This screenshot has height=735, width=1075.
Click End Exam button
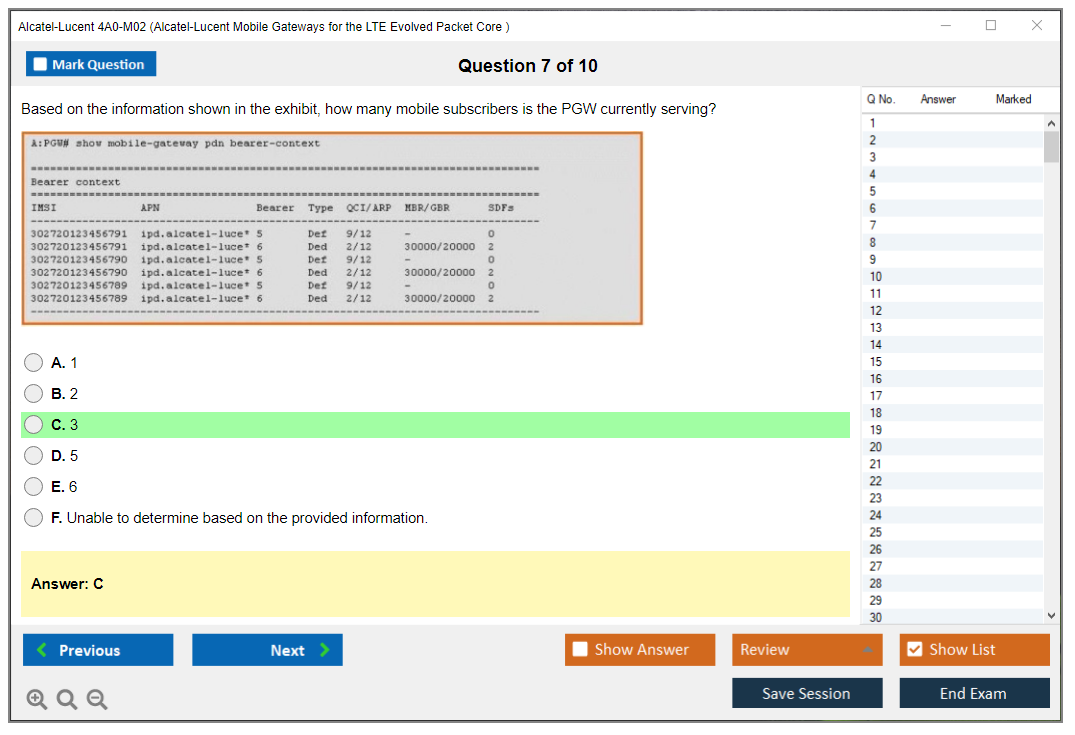[974, 693]
